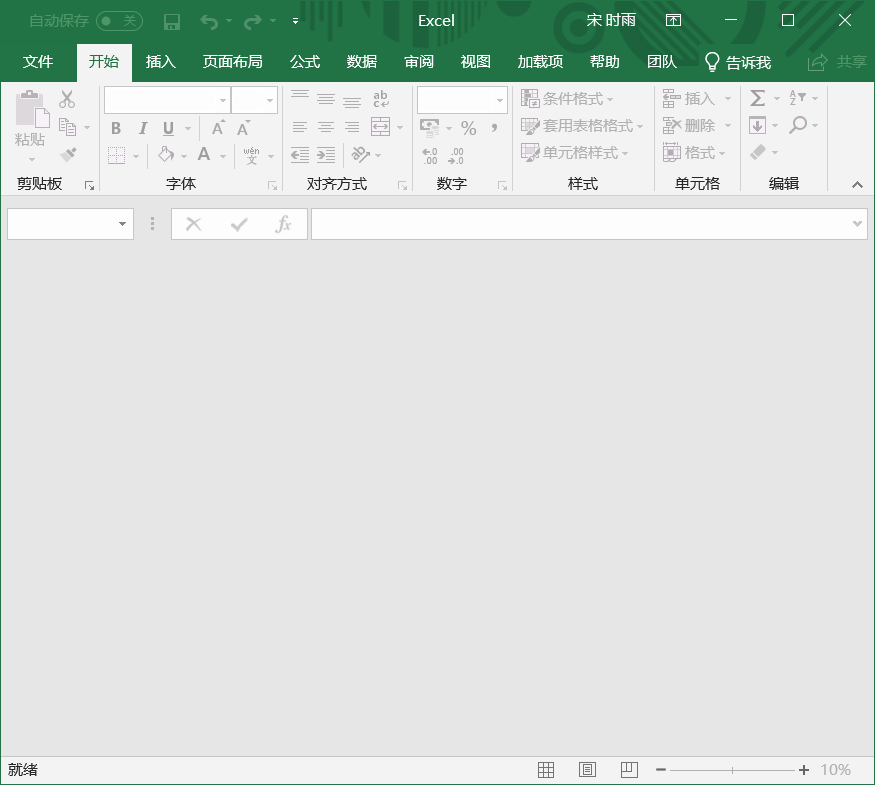875x785 pixels.
Task: Switch to the 公式 ribbon tab
Action: point(305,62)
